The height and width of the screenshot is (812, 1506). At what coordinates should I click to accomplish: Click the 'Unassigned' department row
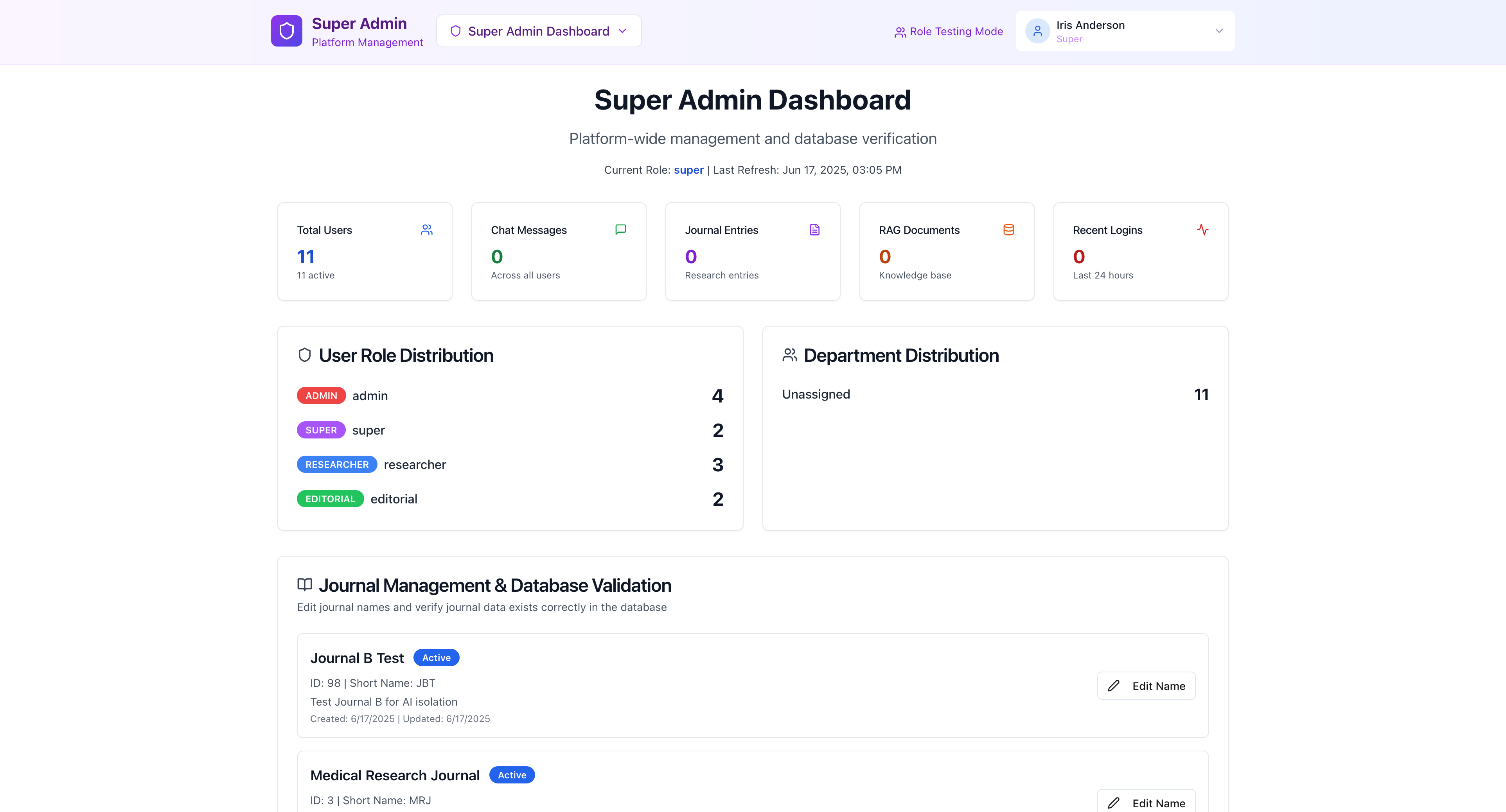[995, 395]
